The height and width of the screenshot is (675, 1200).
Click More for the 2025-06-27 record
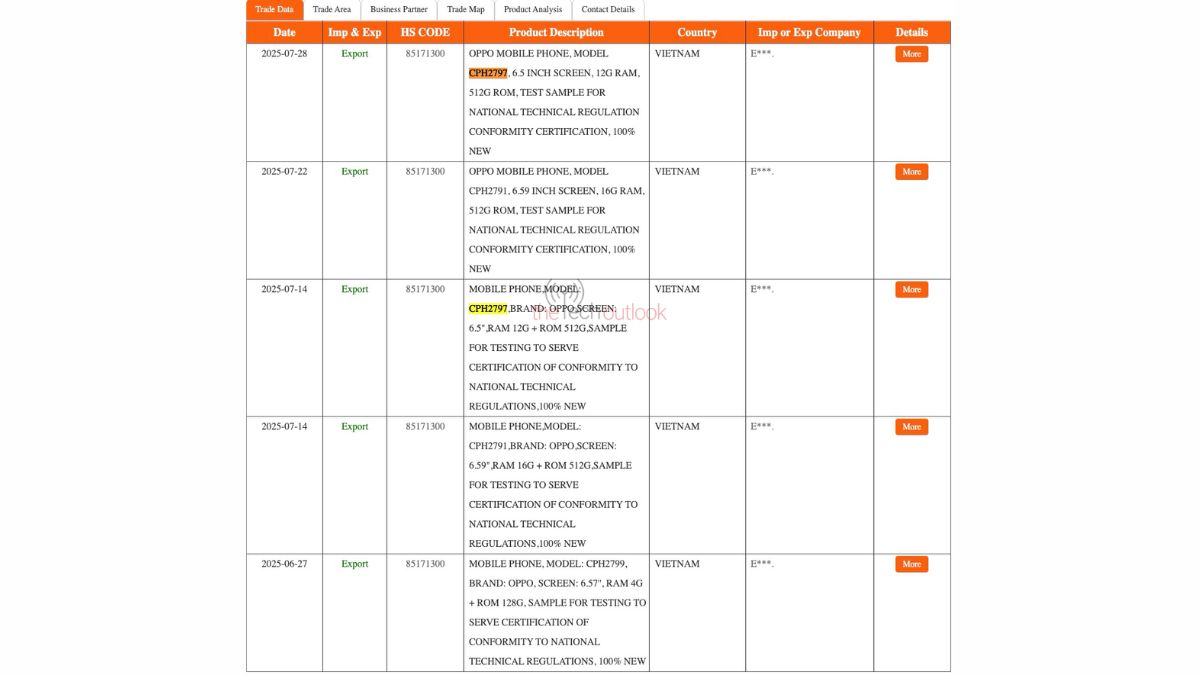[910, 564]
